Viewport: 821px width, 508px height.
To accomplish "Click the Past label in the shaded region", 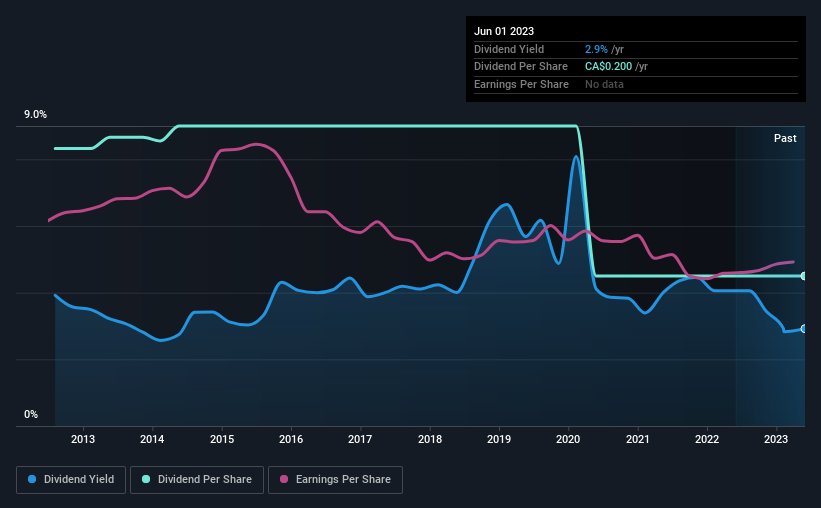I will 785,138.
